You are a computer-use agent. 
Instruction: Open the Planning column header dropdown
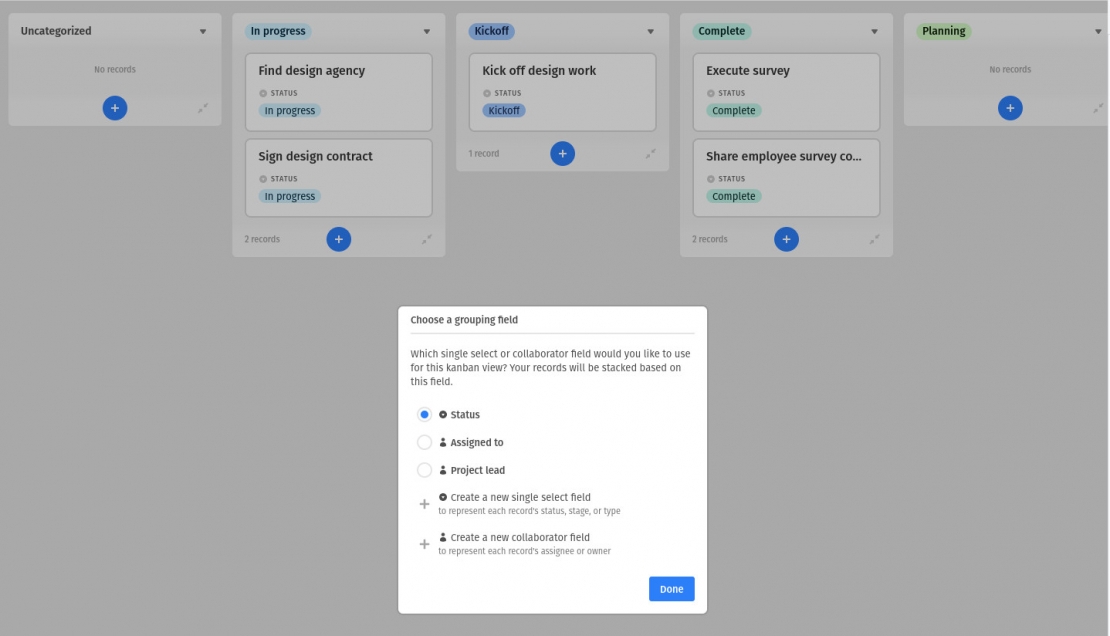[1097, 31]
